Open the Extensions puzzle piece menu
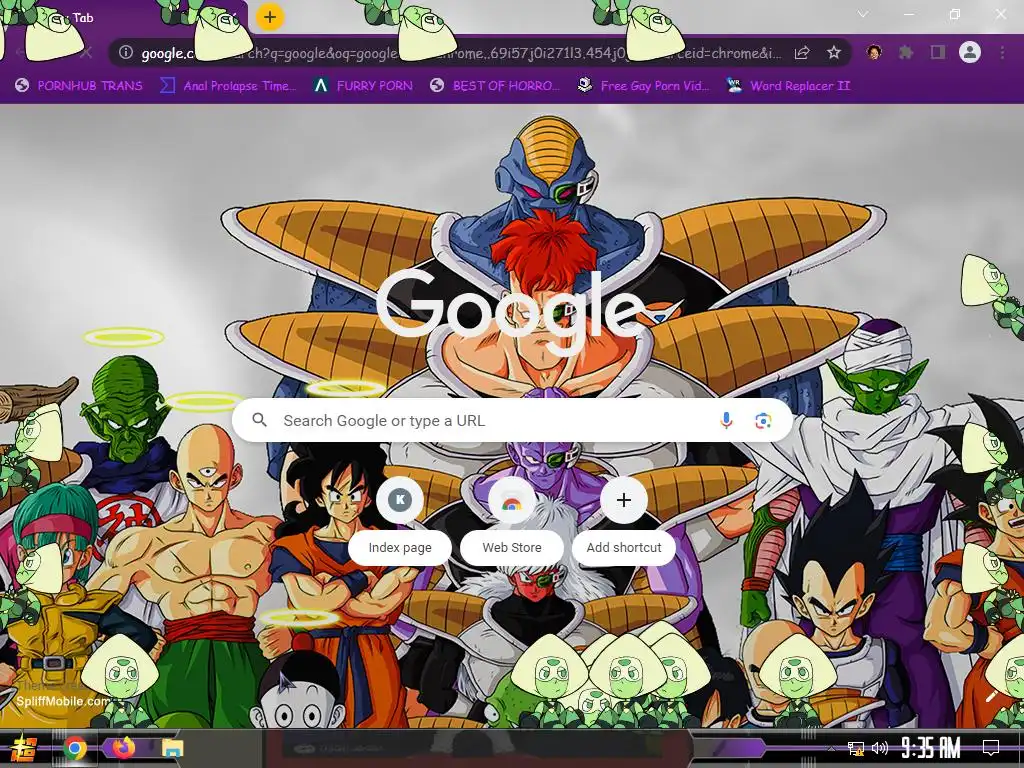The width and height of the screenshot is (1024, 768). click(906, 52)
